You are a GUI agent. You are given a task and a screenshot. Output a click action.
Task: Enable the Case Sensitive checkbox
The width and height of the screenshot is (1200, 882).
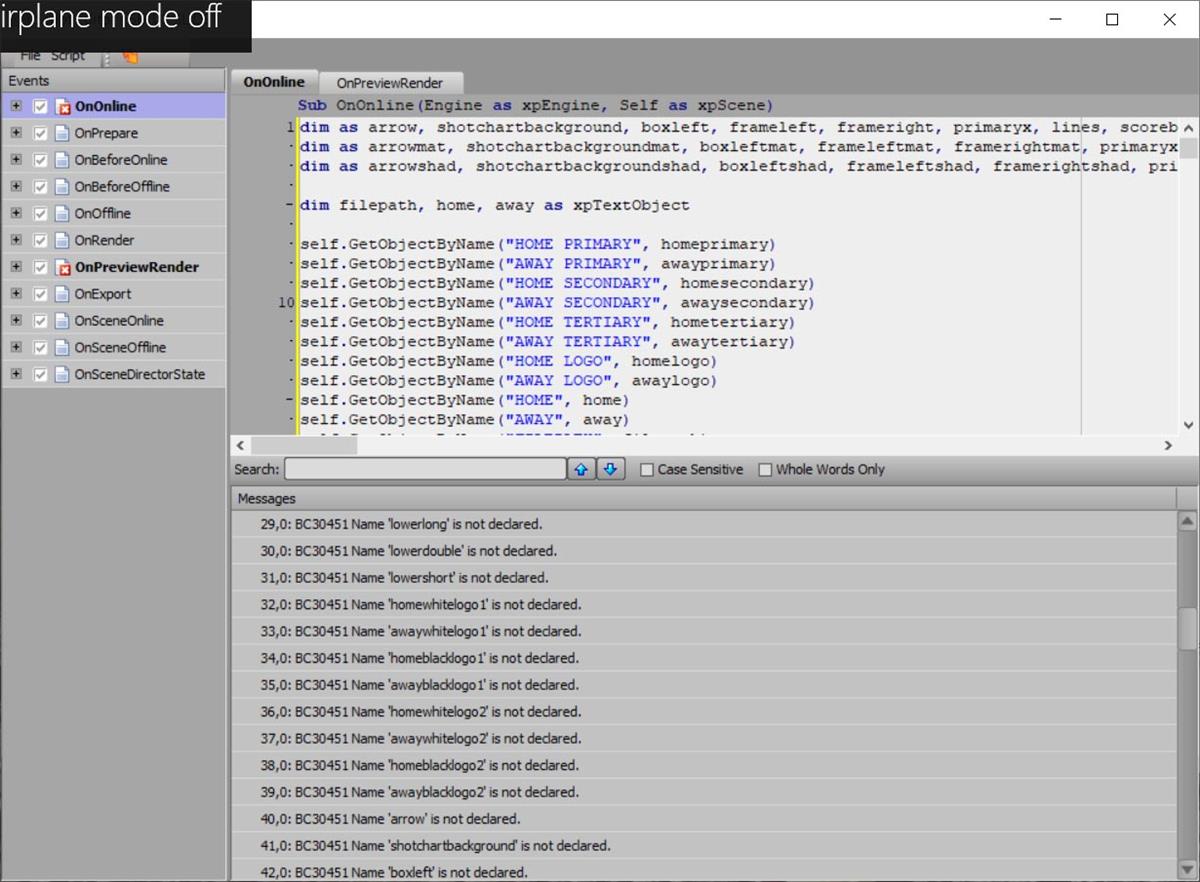[x=647, y=469]
